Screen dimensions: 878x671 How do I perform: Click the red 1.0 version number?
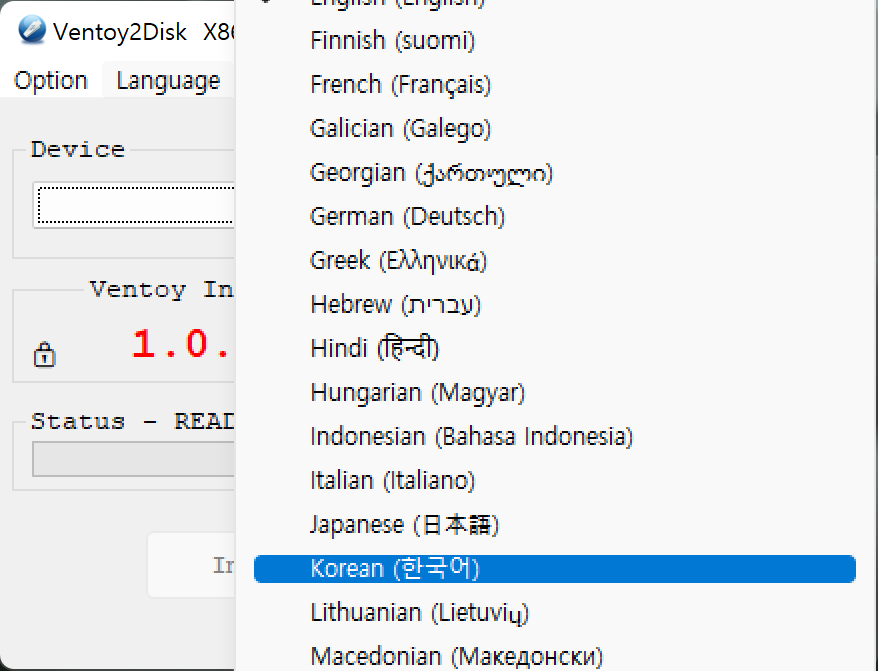coord(182,343)
